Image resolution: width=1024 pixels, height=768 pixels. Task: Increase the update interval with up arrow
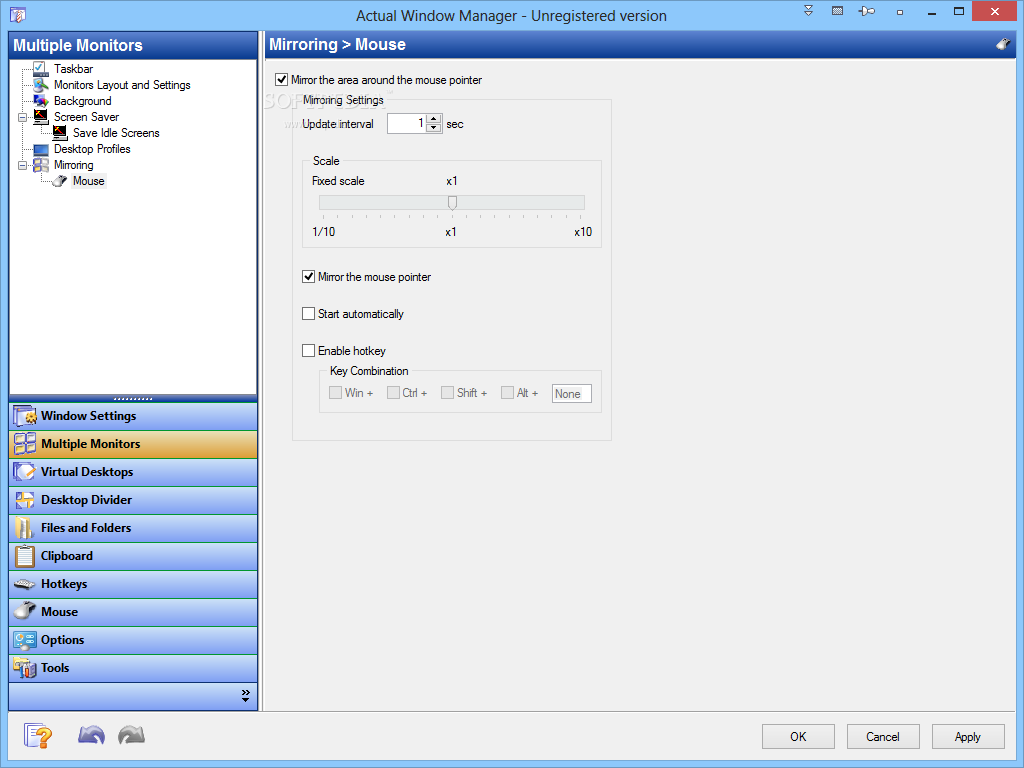[434, 119]
